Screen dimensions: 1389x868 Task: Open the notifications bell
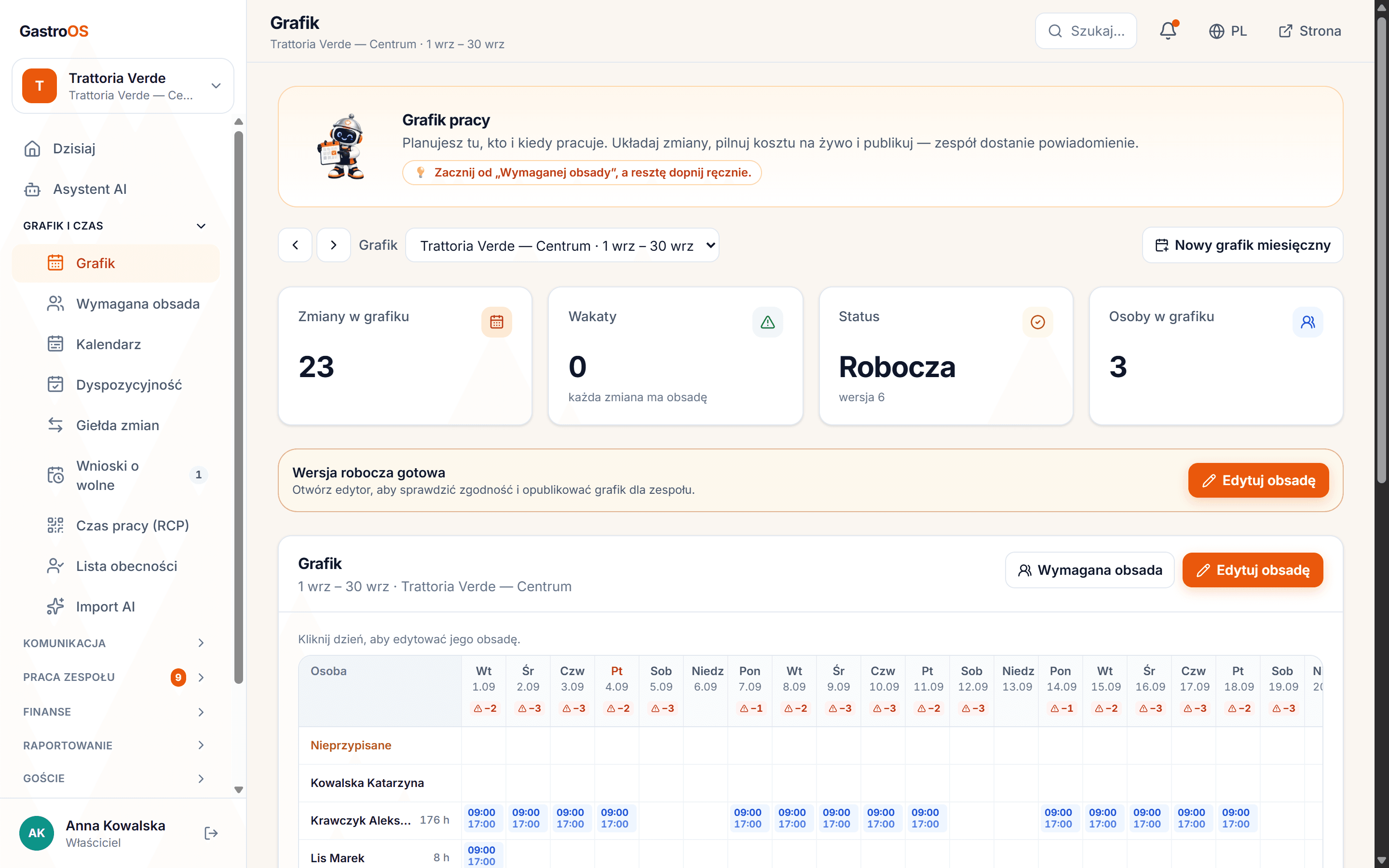point(1168,31)
